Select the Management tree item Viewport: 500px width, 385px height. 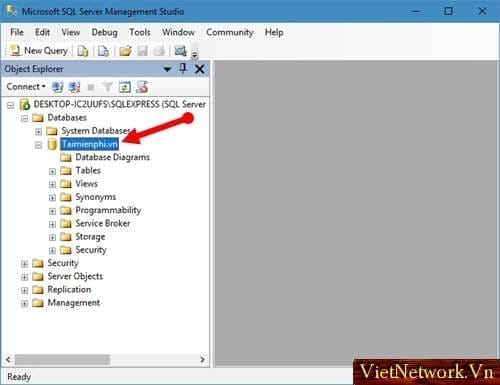tap(73, 303)
